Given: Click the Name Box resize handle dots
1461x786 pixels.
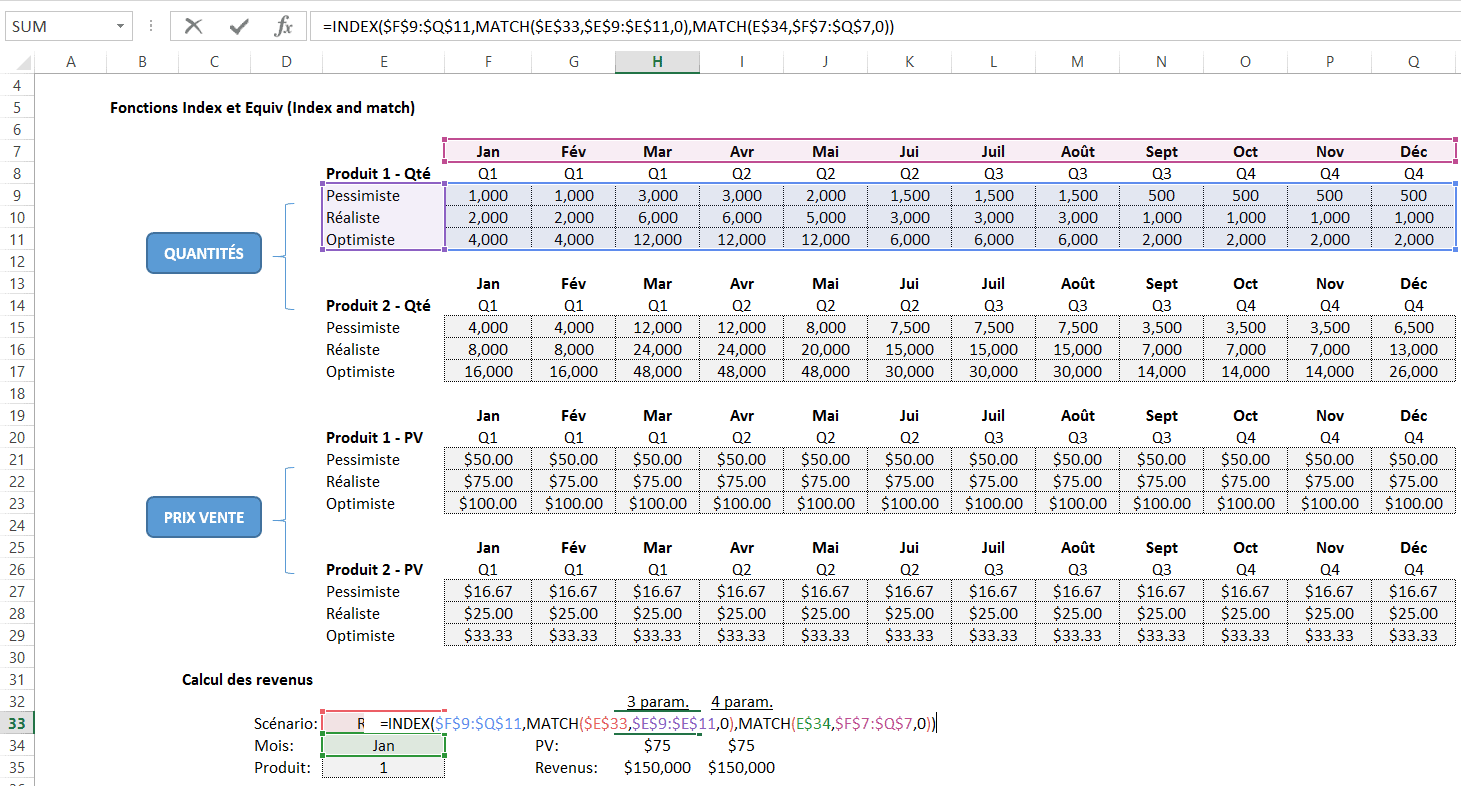Looking at the screenshot, I should pos(150,27).
